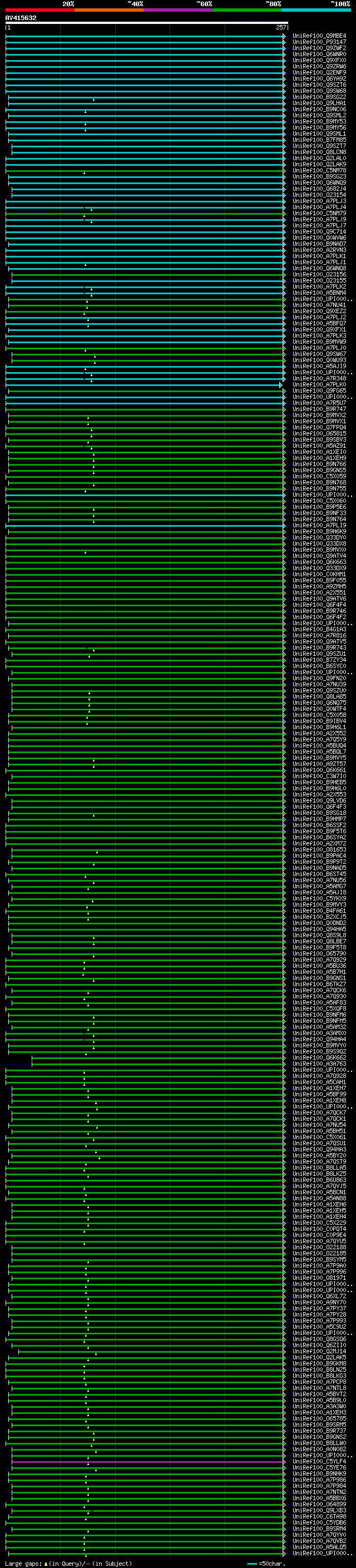Select label UniRef100_B7FM85
356x1568 pixels.
tap(319, 140)
